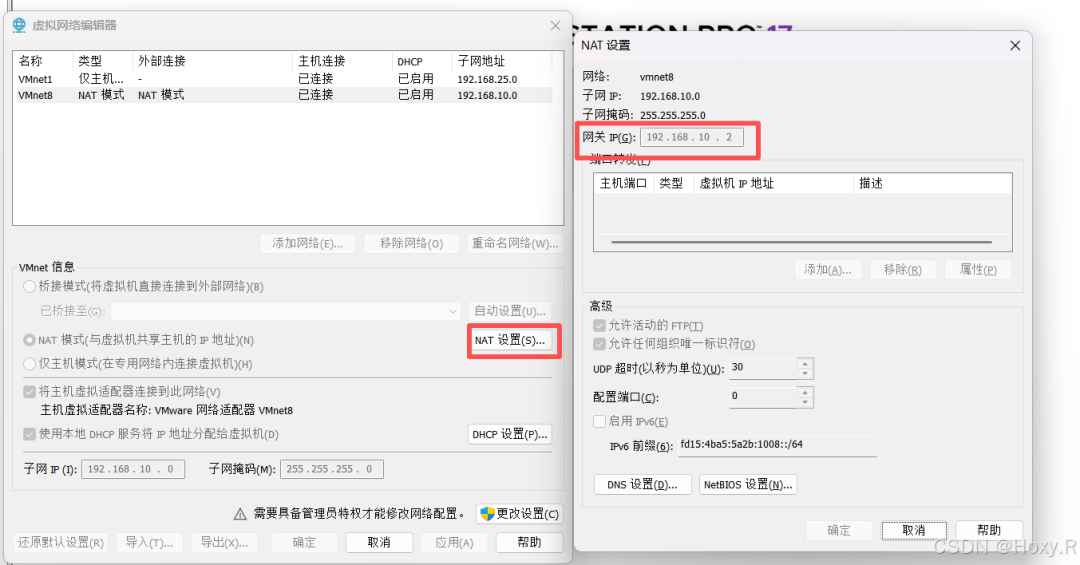Click 移除(R) in NAT 设置
The height and width of the screenshot is (565, 1080).
click(902, 269)
